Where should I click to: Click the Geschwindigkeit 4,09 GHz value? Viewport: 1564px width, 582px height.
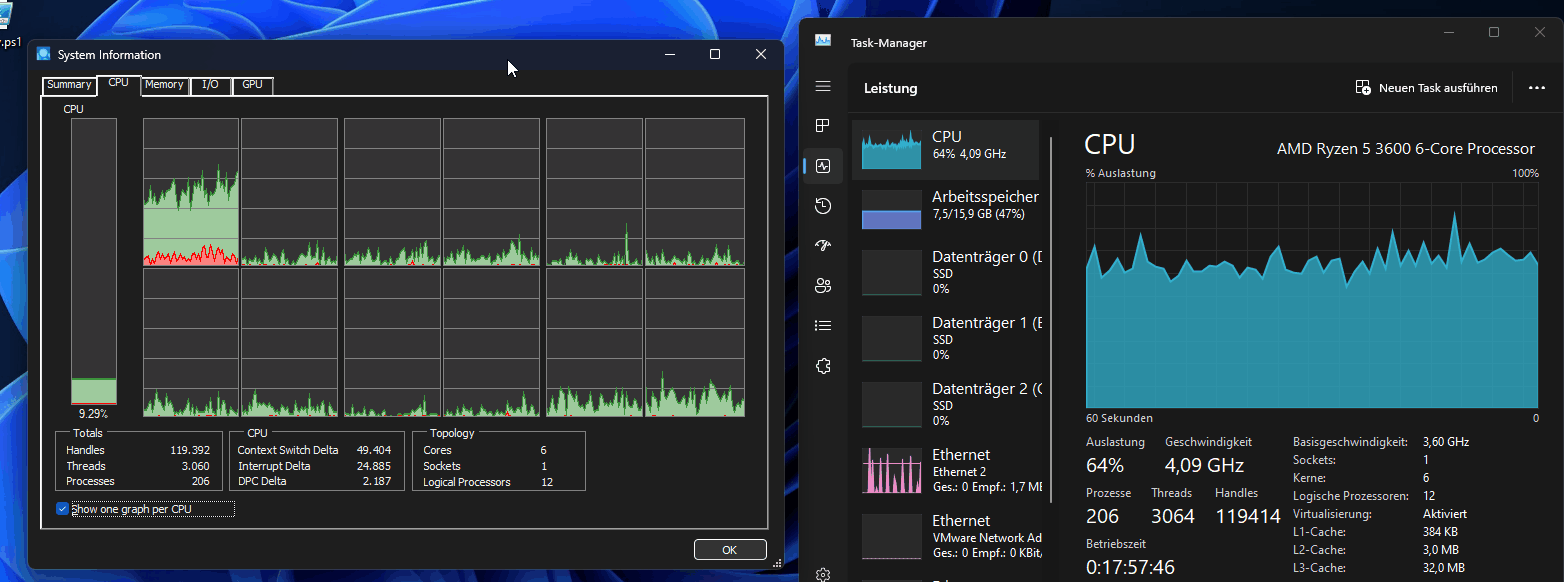point(1204,465)
